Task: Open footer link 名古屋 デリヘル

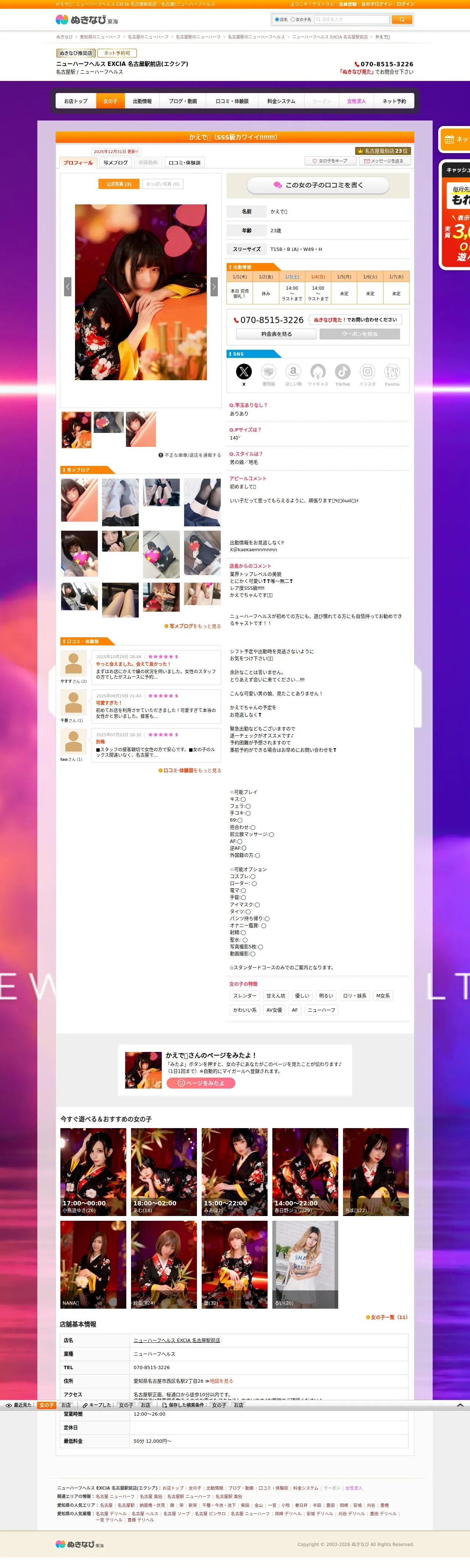Action: [111, 1513]
